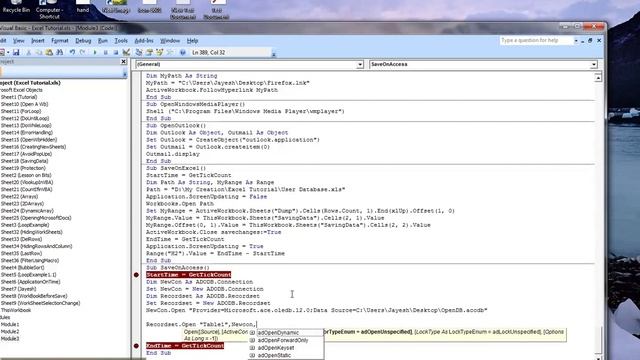640x360 pixels.
Task: Open the SaveOnAccess procedure dropdown
Action: [594, 64]
